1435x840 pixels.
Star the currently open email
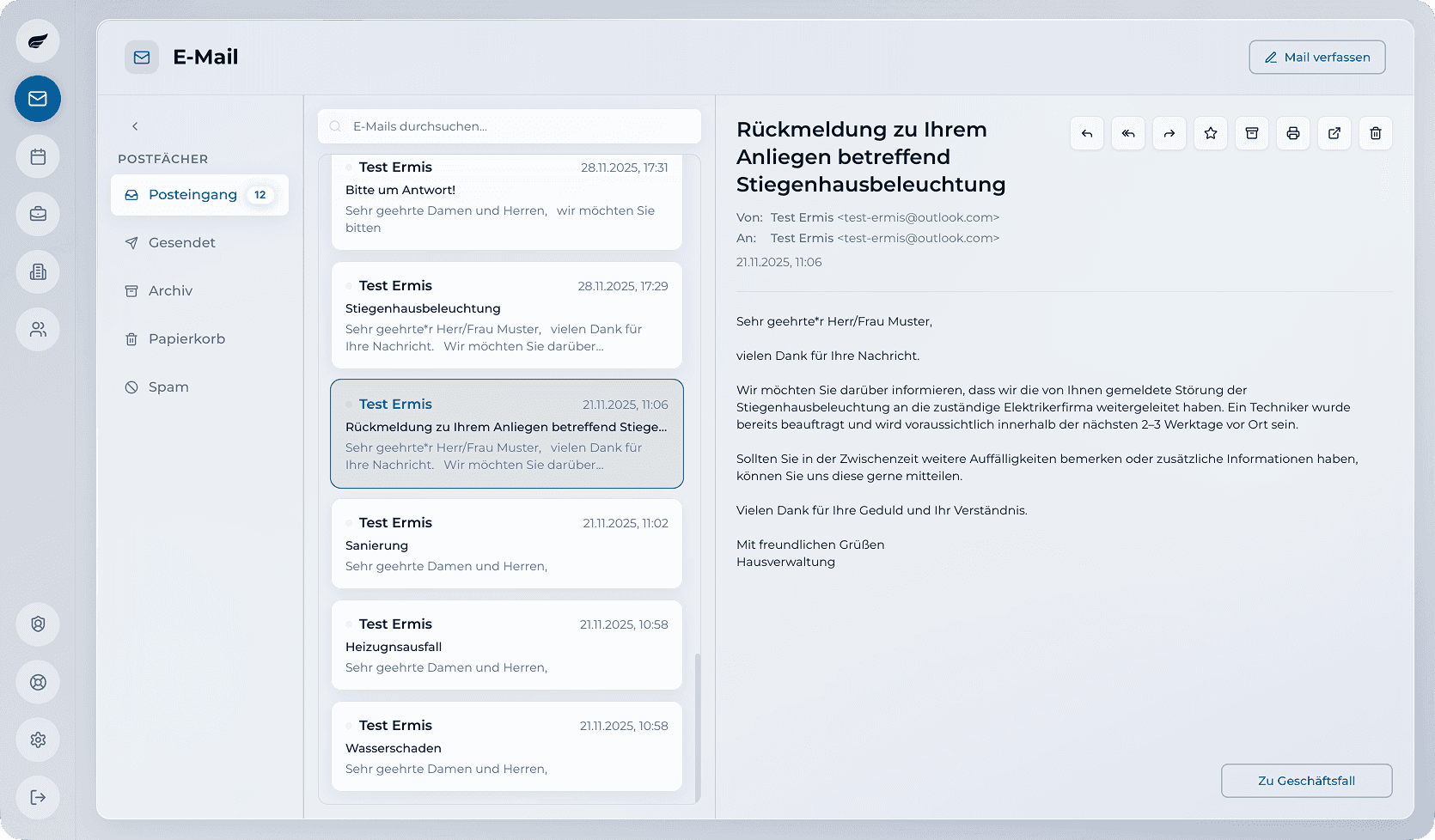coord(1210,133)
